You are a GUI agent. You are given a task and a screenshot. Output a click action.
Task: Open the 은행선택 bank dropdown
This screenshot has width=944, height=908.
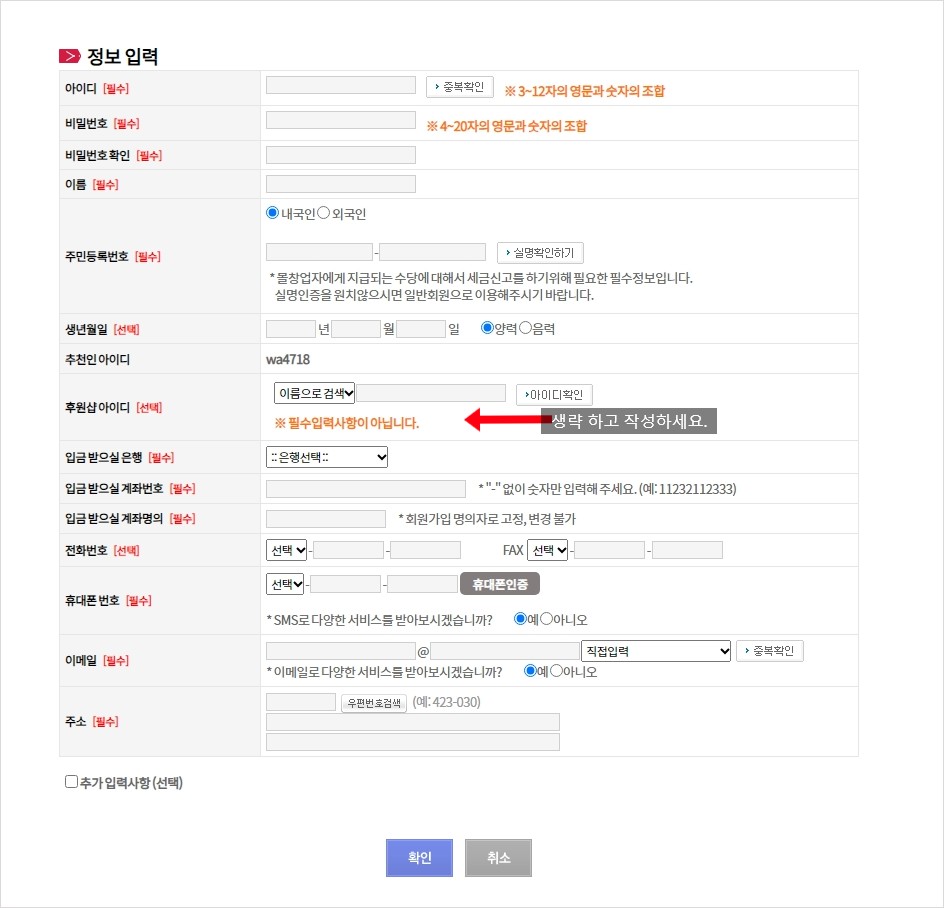(327, 457)
